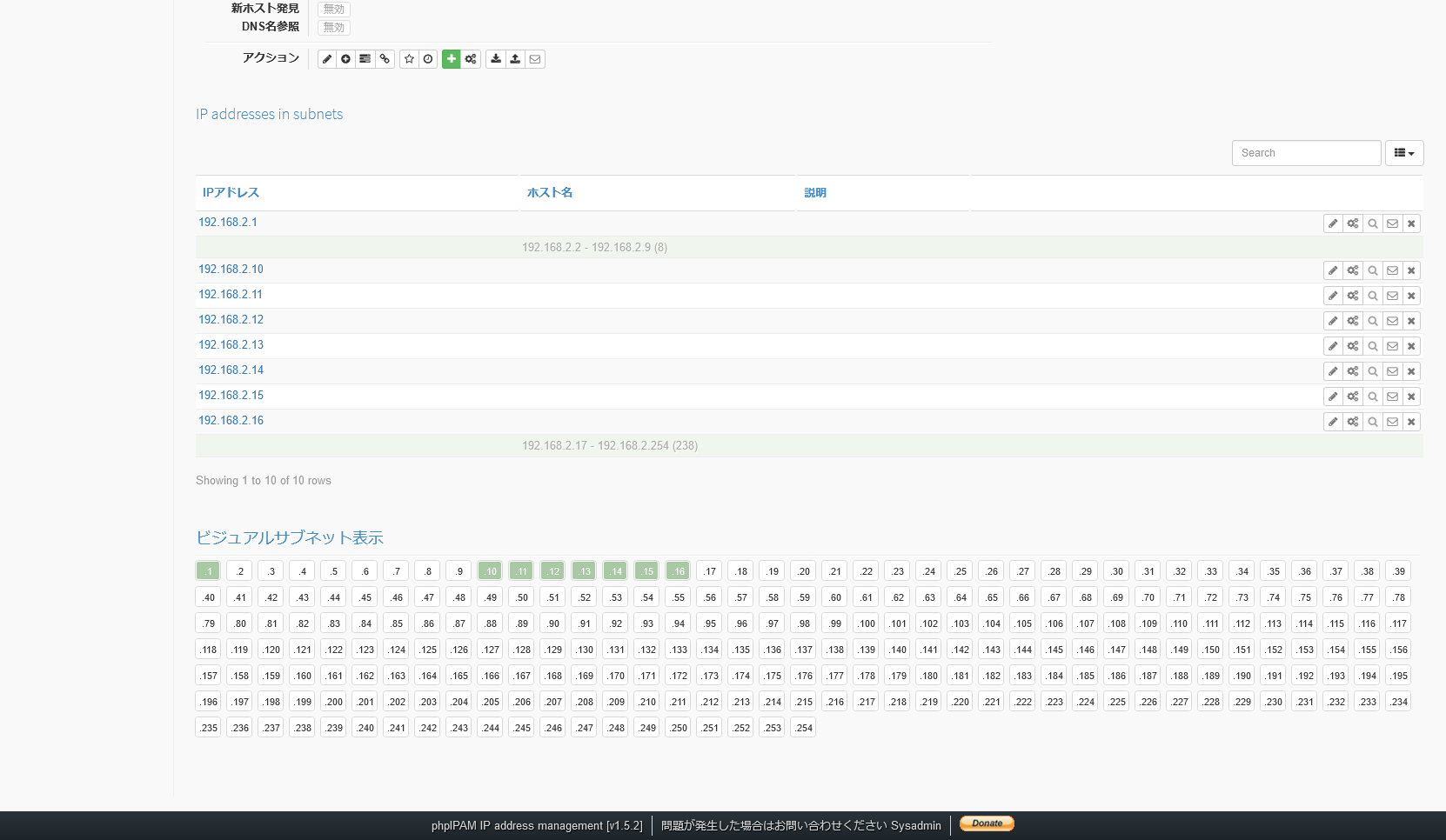Click the ビジュアルサブネット表示 heading

[x=290, y=537]
